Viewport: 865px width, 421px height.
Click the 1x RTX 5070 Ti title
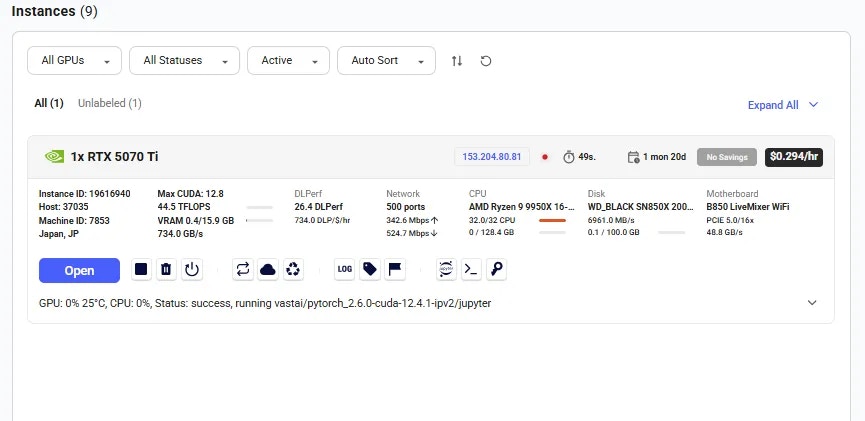[x=114, y=157]
